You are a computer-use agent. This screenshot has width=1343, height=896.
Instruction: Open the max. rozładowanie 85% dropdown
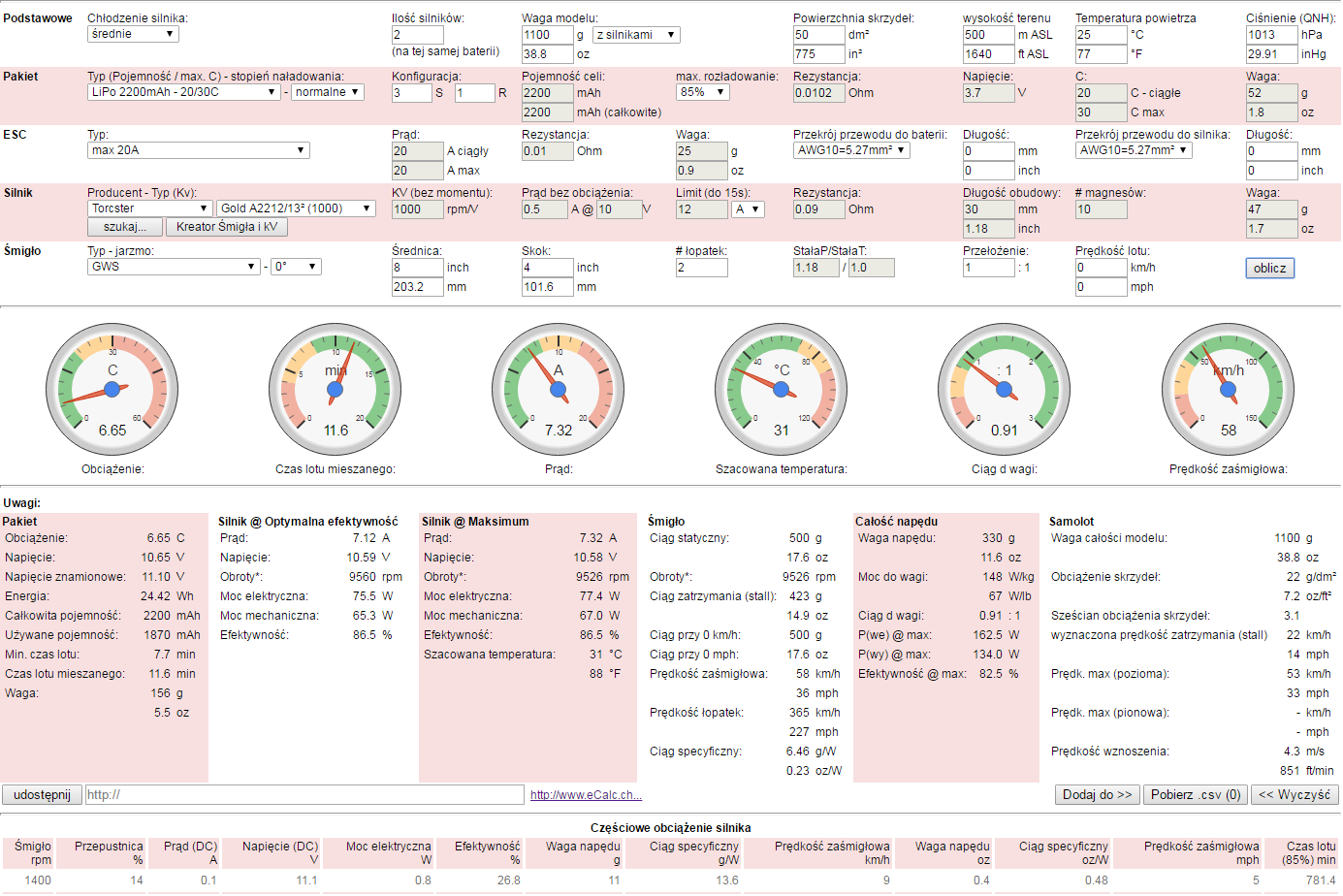coord(702,92)
